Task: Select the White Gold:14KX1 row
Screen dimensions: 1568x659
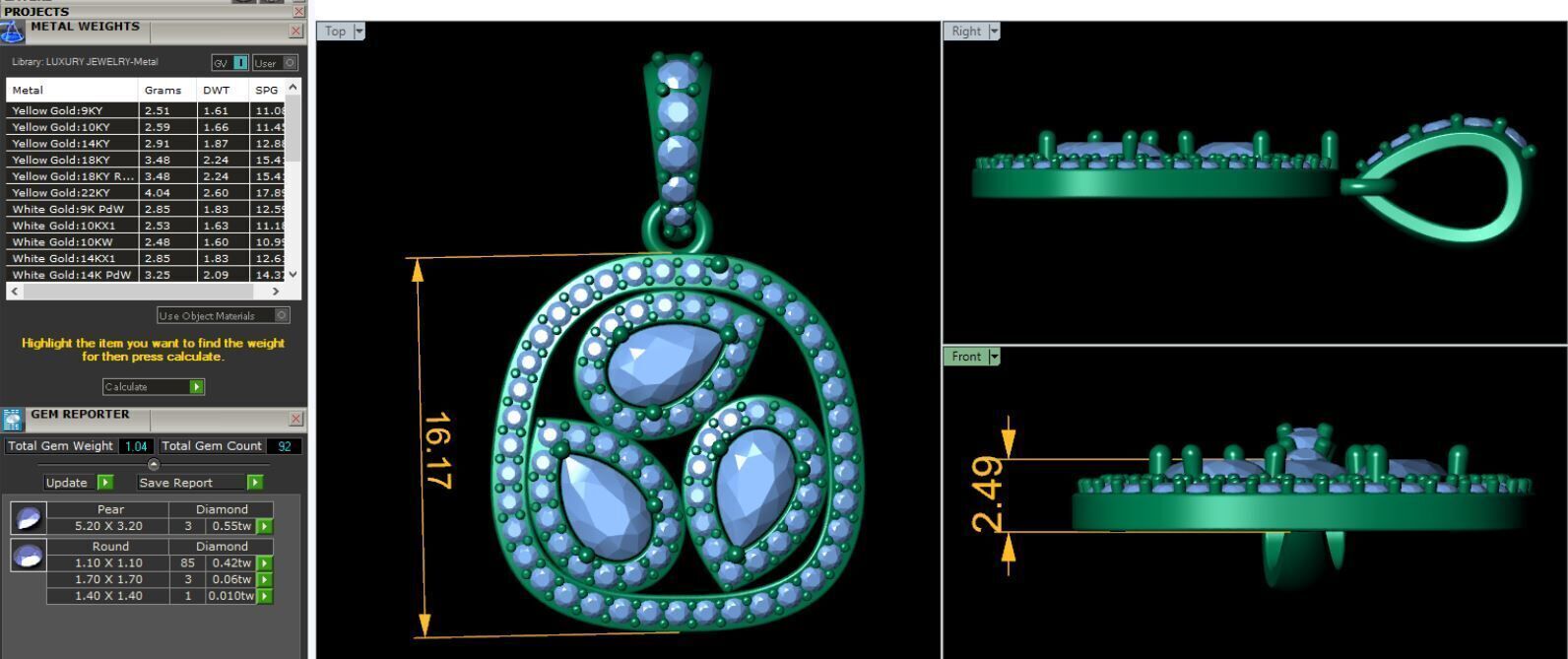Action: (146, 258)
